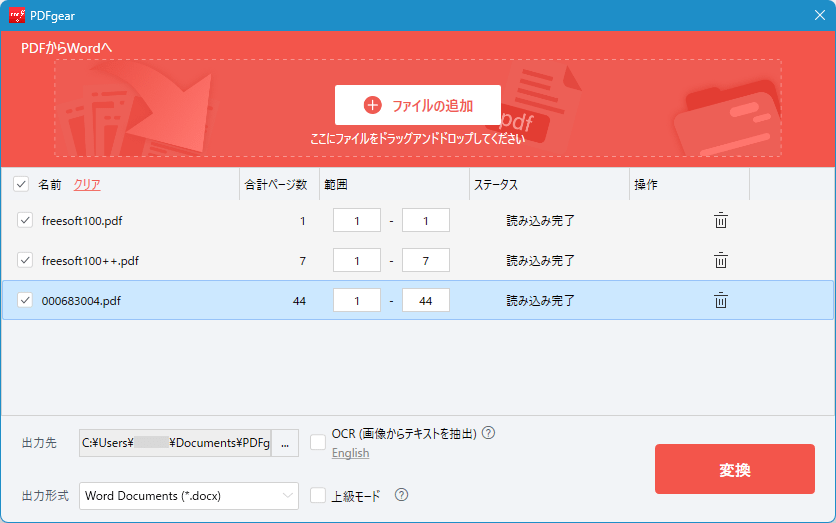This screenshot has width=836, height=523.
Task: Click the 変換 convert button
Action: pos(735,469)
